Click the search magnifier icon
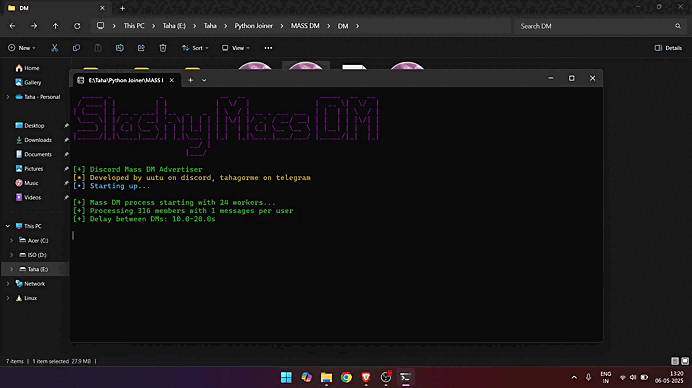The image size is (692, 388). (x=678, y=26)
